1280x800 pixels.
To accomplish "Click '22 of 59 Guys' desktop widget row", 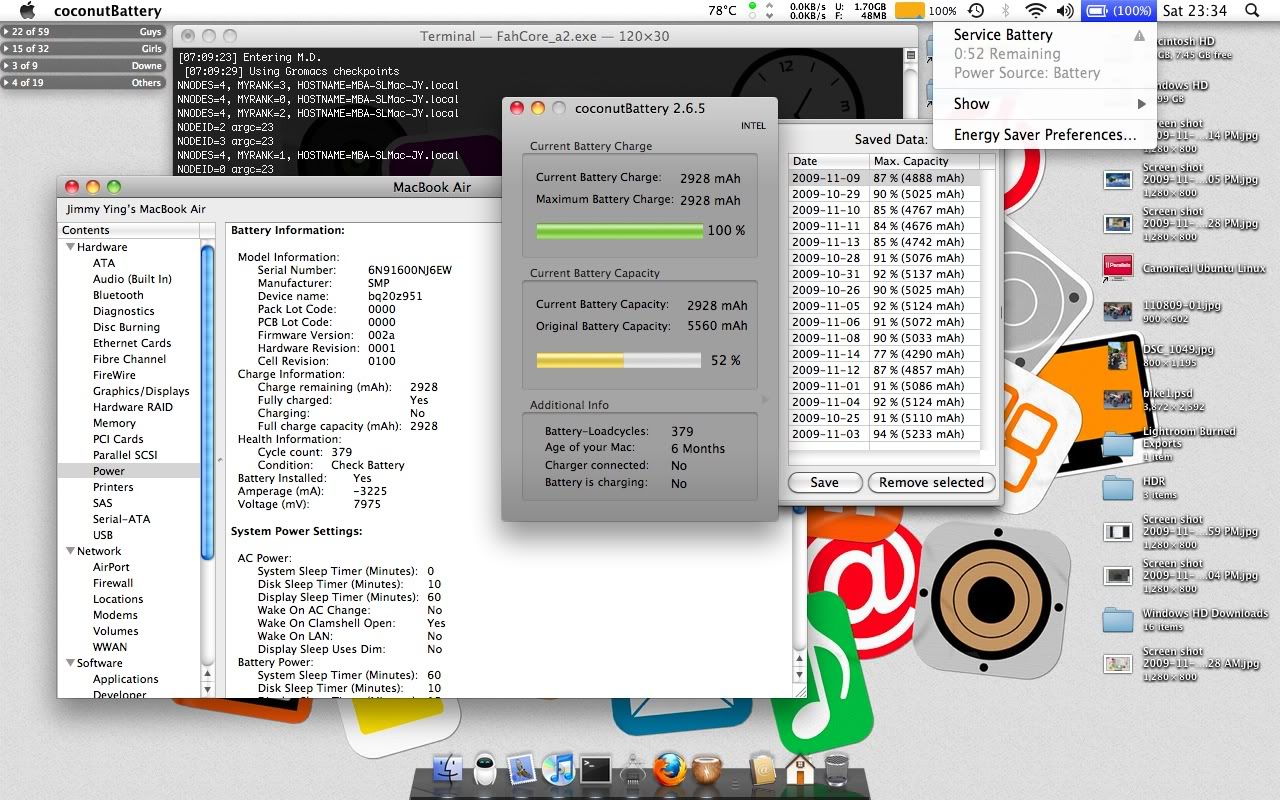I will (x=84, y=32).
